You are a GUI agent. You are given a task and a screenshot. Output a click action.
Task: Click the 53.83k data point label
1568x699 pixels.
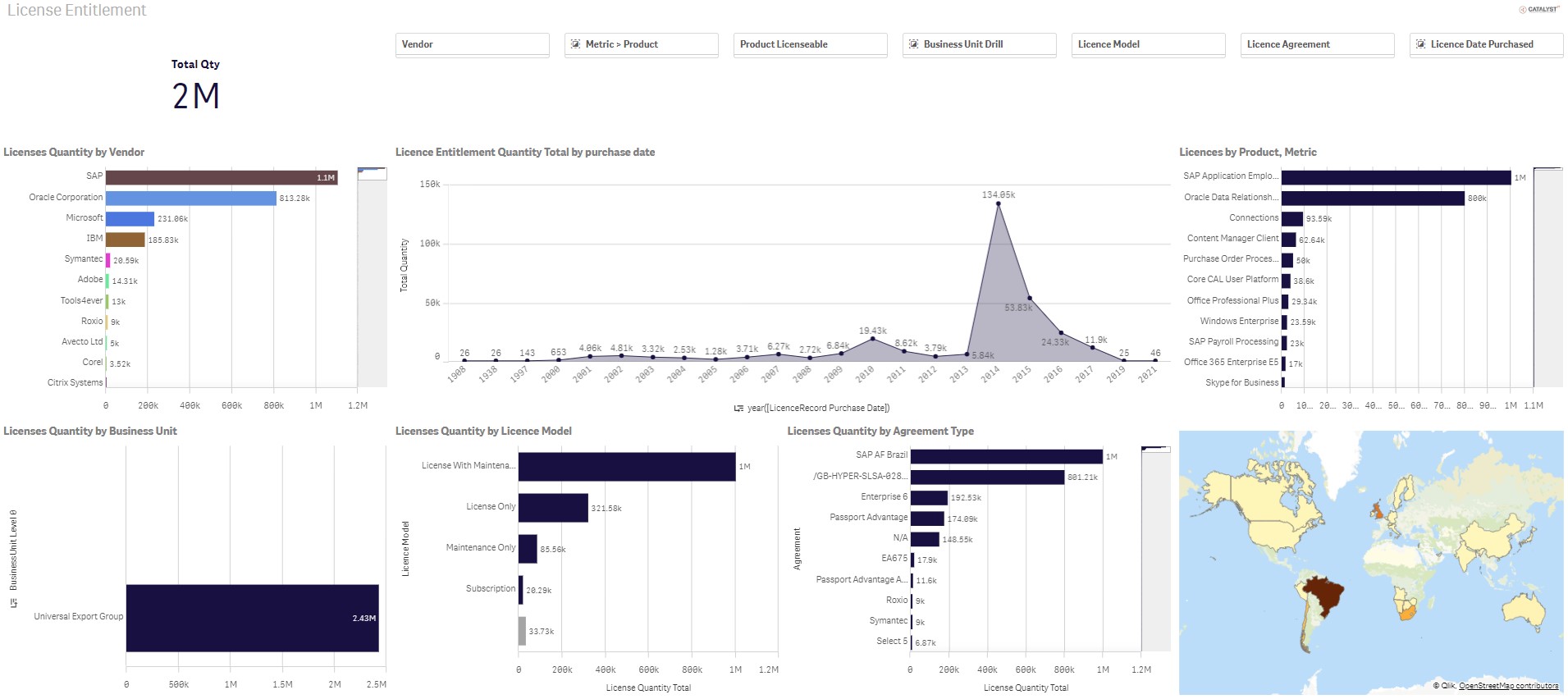[1018, 308]
